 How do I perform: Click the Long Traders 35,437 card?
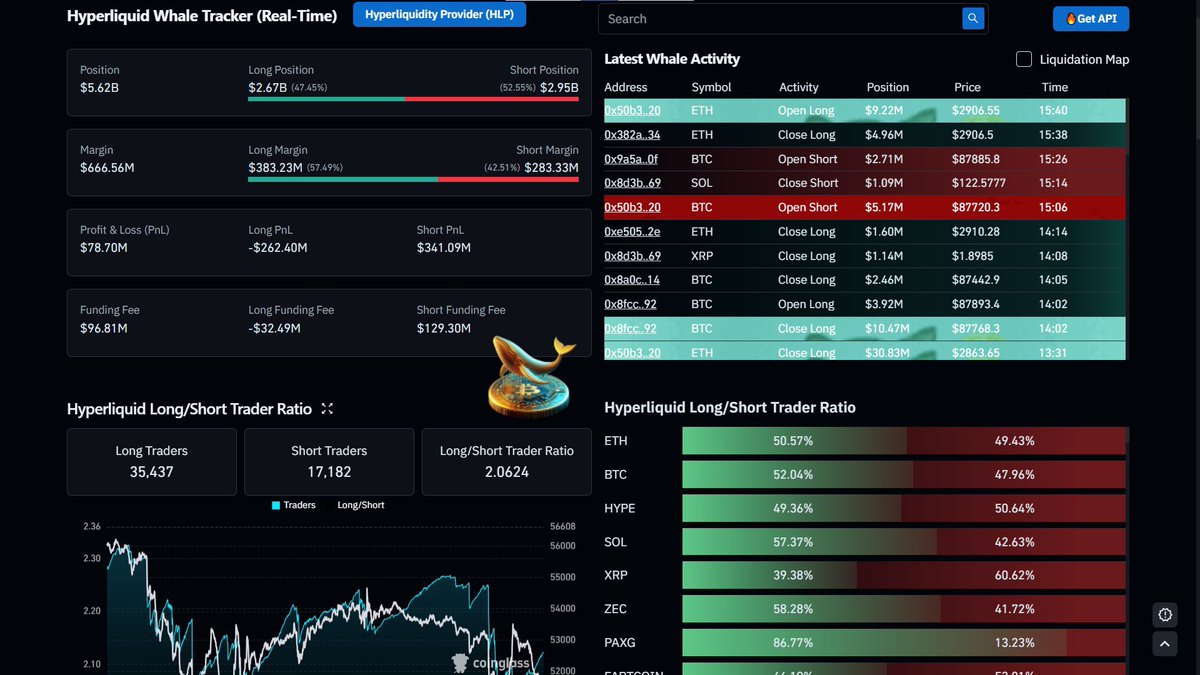coord(152,462)
